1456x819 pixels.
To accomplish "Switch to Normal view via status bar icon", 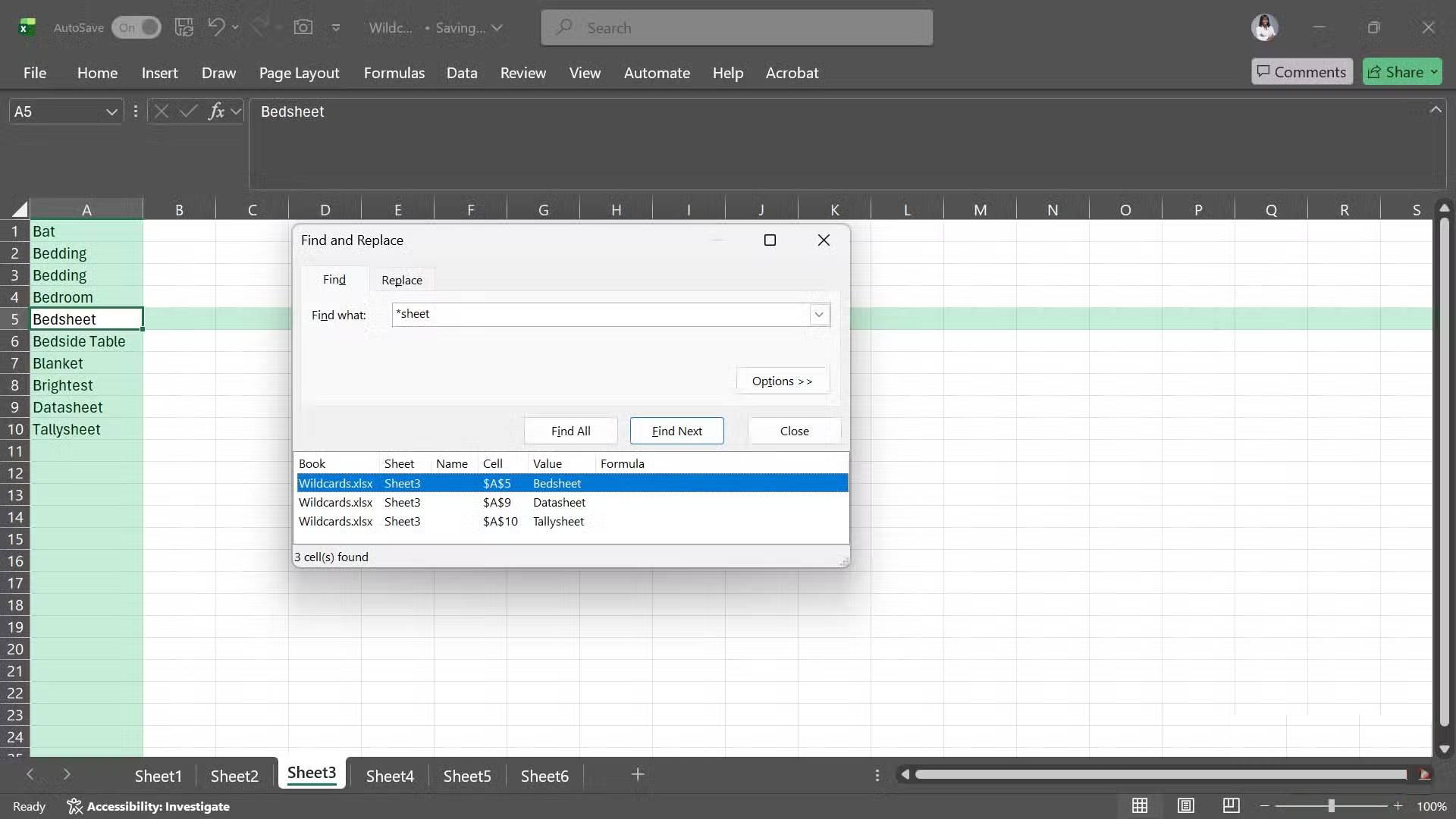I will coord(1141,806).
